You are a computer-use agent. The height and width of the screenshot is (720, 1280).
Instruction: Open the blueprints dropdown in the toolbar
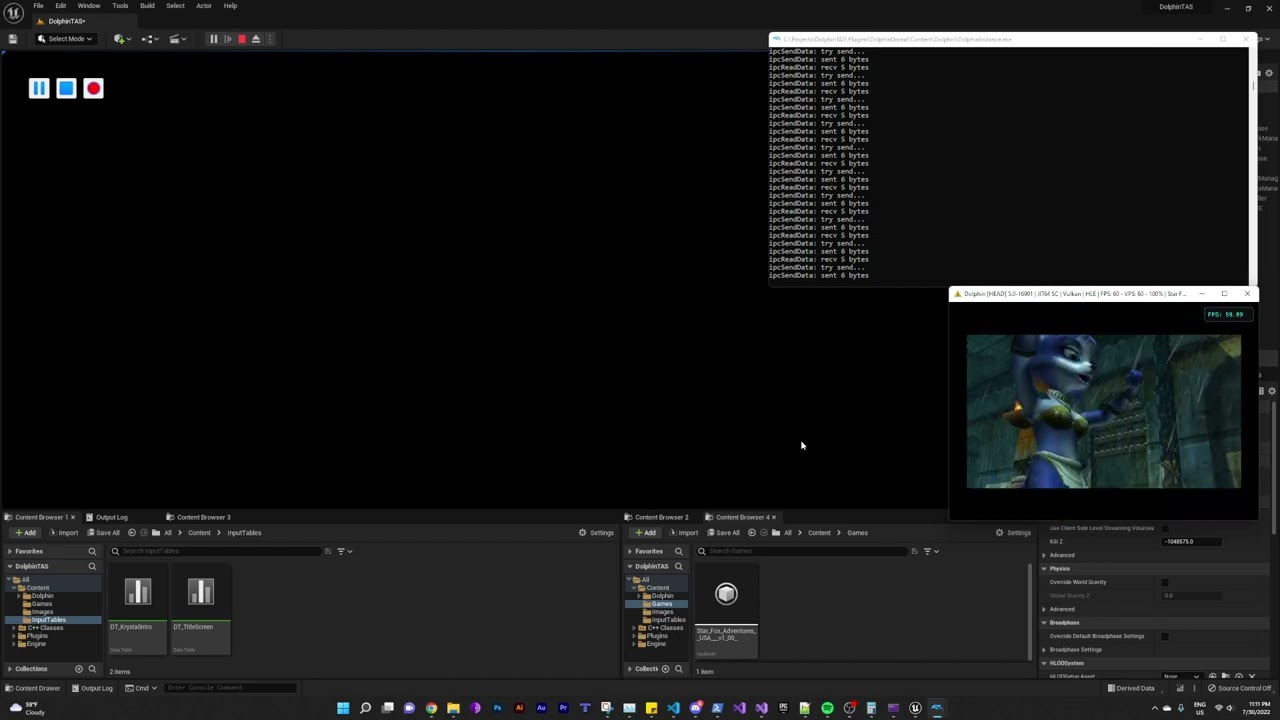[x=149, y=39]
